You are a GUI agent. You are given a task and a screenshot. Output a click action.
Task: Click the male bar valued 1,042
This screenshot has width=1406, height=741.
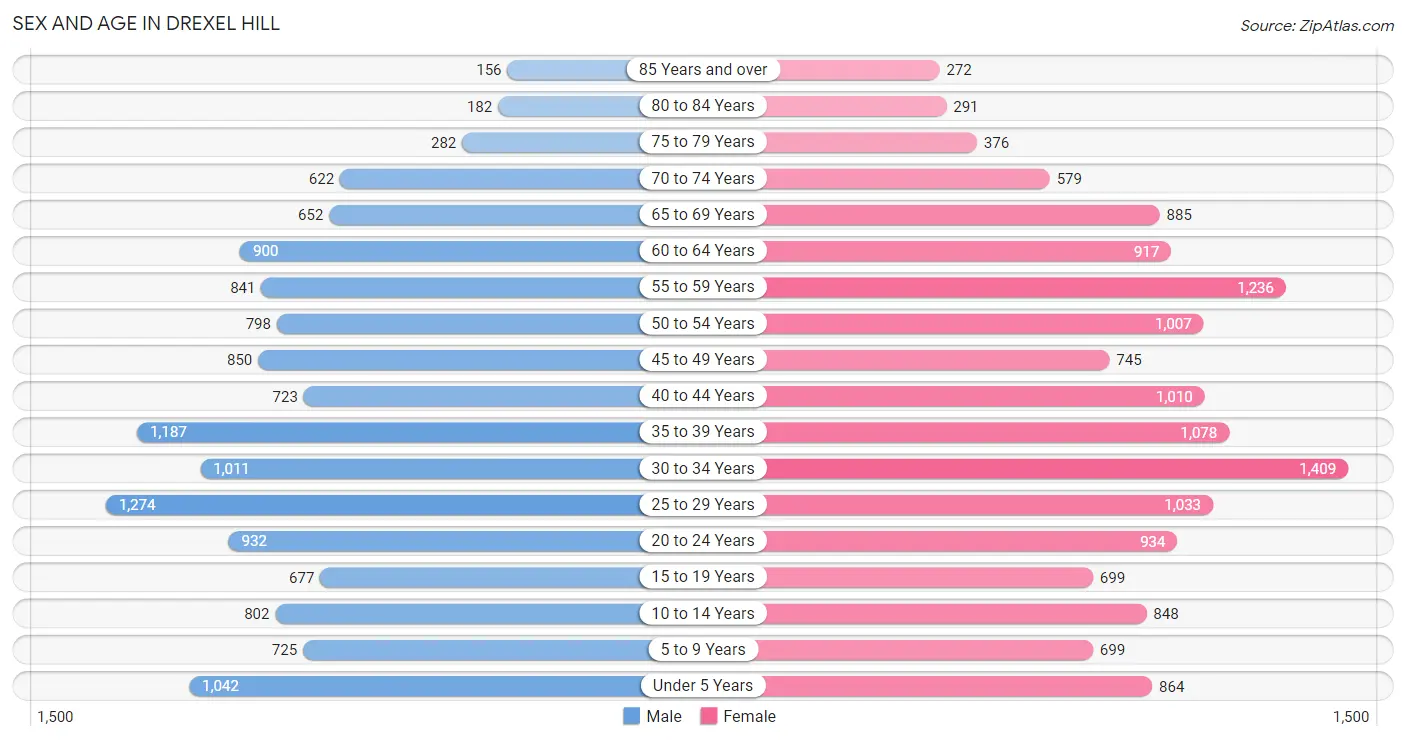click(415, 685)
